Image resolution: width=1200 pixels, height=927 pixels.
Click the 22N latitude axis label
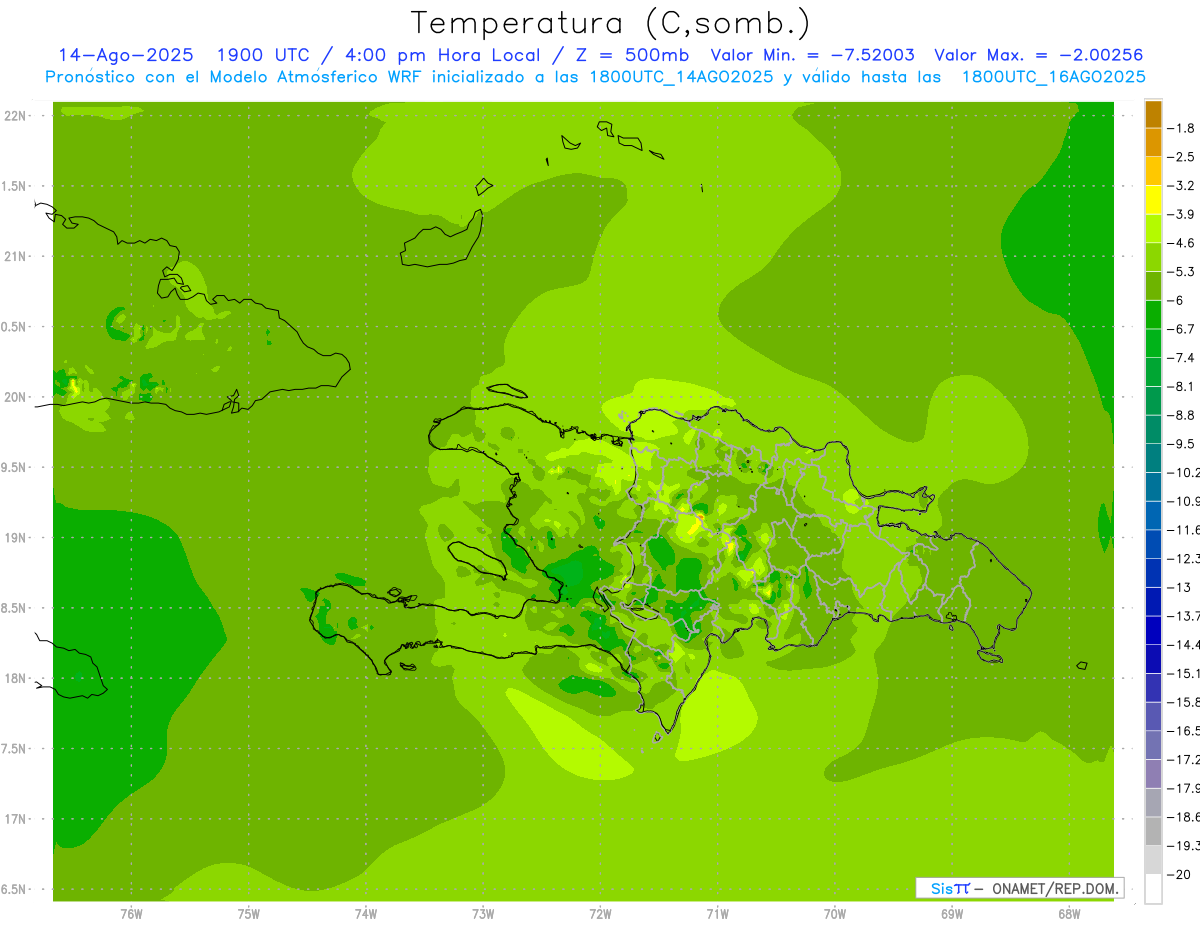[x=16, y=116]
